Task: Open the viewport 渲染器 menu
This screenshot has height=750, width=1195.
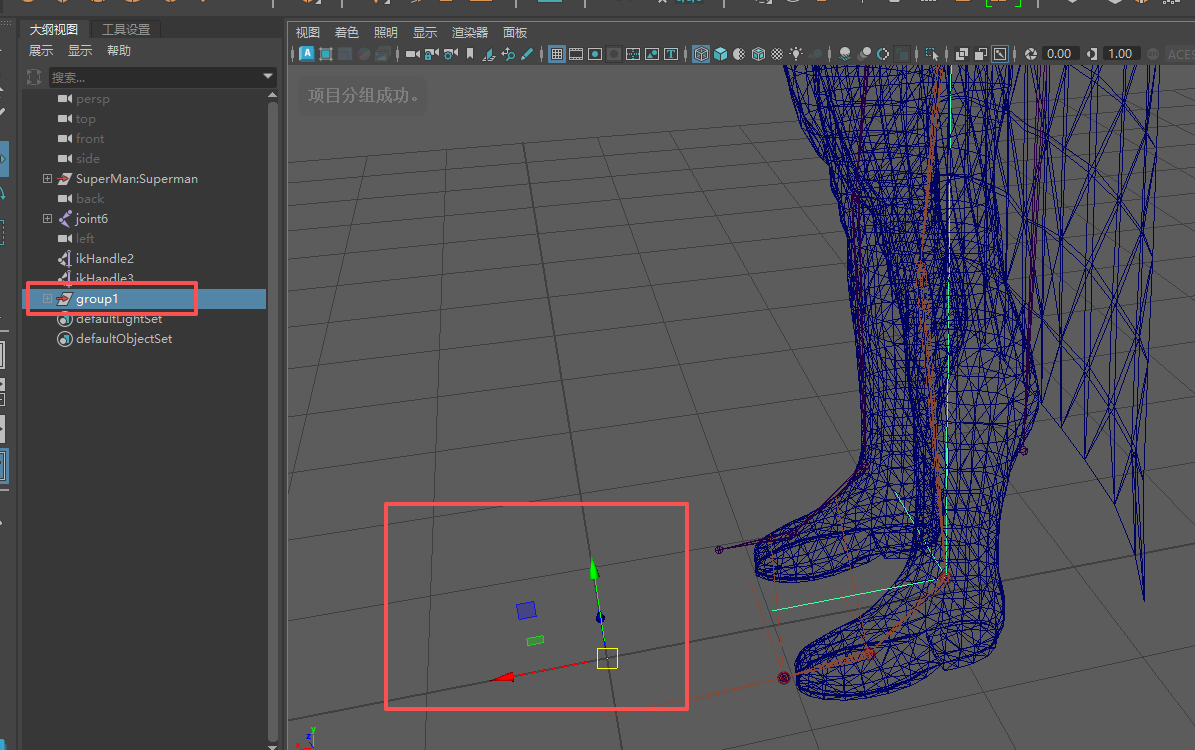Action: (469, 32)
